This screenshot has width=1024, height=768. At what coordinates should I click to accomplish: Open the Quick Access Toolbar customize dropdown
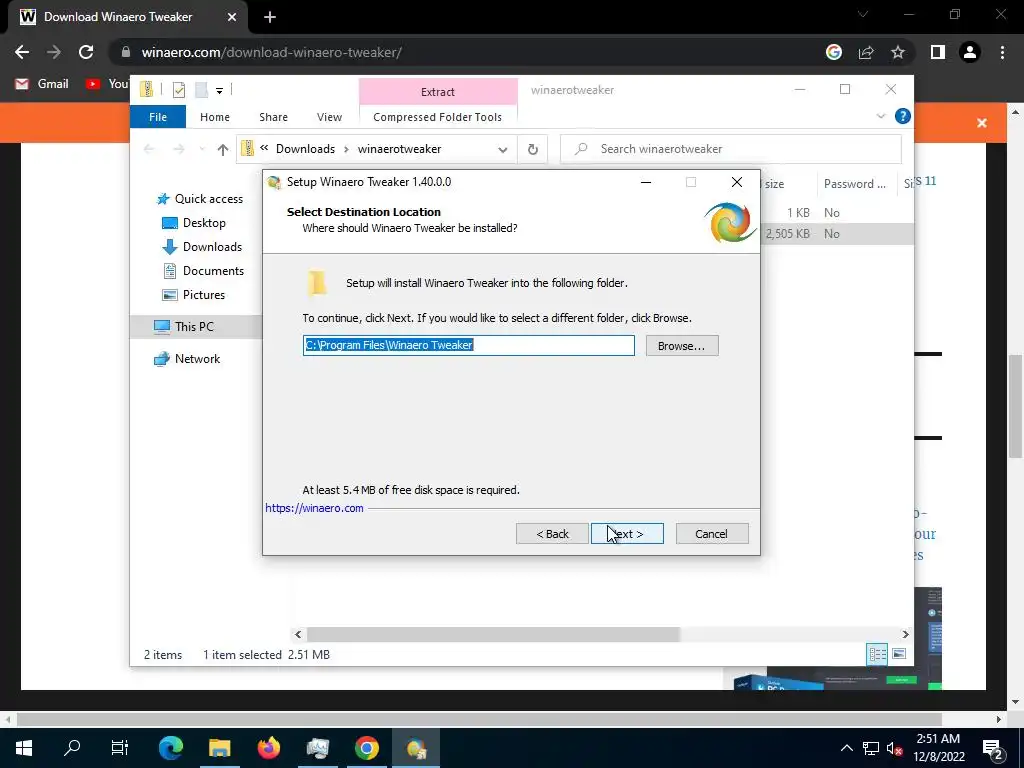coord(219,90)
